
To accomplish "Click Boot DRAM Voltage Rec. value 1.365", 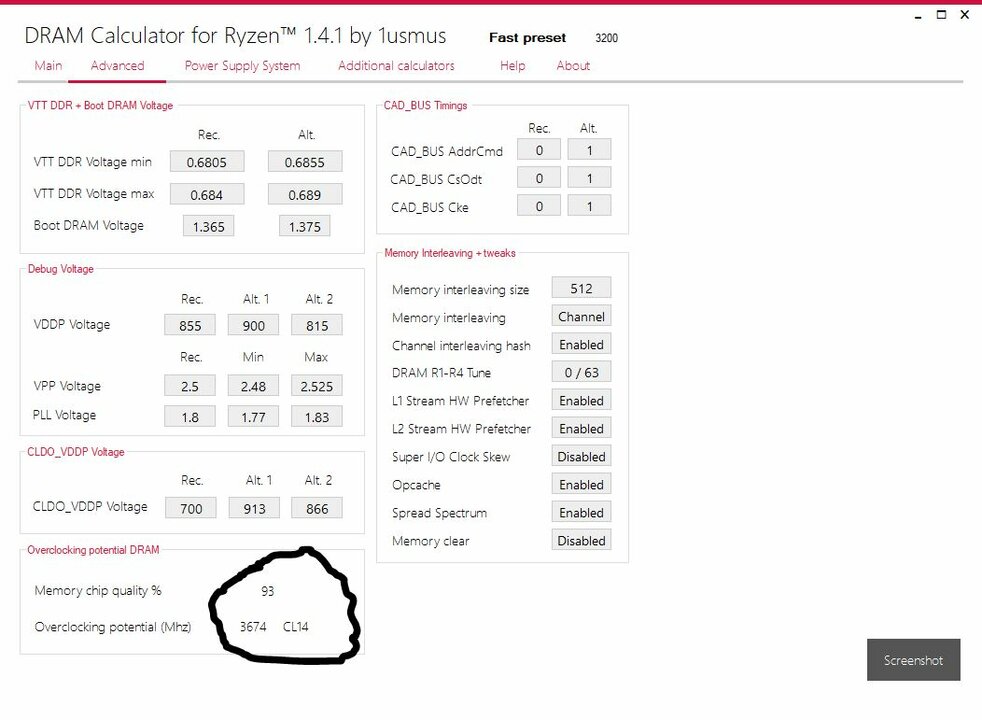I will pyautogui.click(x=209, y=227).
